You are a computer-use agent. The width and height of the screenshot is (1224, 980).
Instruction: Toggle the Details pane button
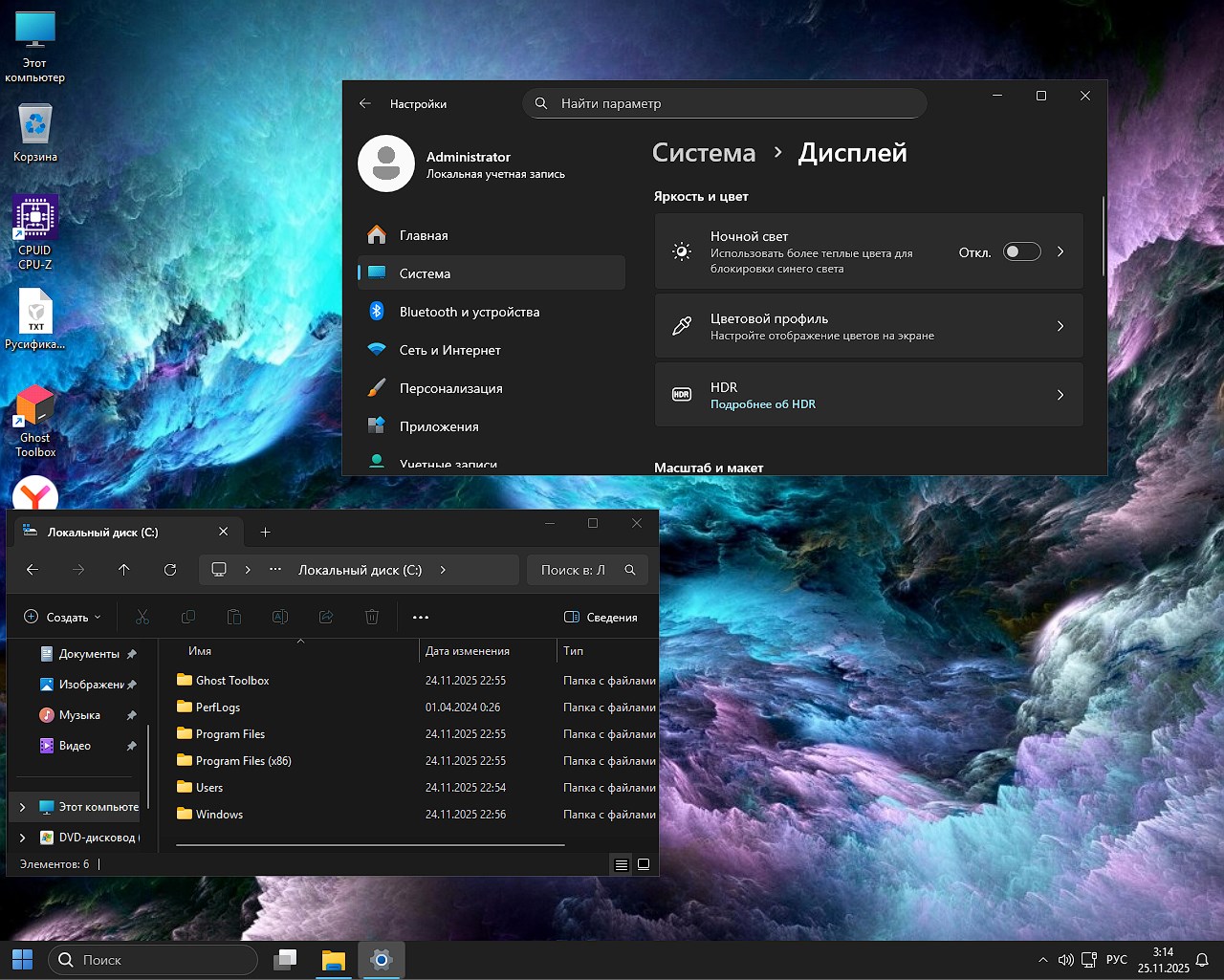tap(601, 618)
